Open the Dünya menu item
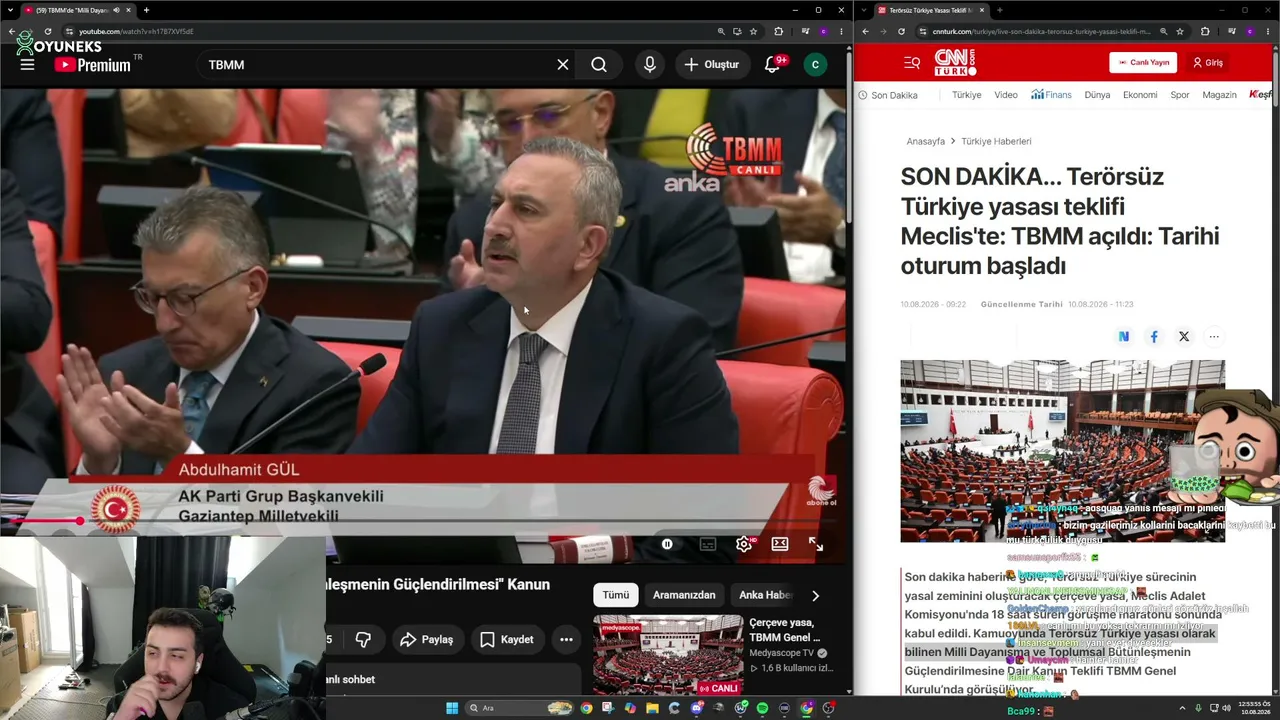The height and width of the screenshot is (720, 1280). click(1097, 95)
